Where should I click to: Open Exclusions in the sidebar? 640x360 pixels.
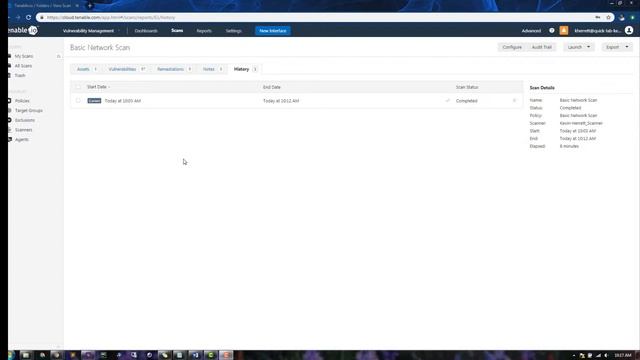pos(25,120)
